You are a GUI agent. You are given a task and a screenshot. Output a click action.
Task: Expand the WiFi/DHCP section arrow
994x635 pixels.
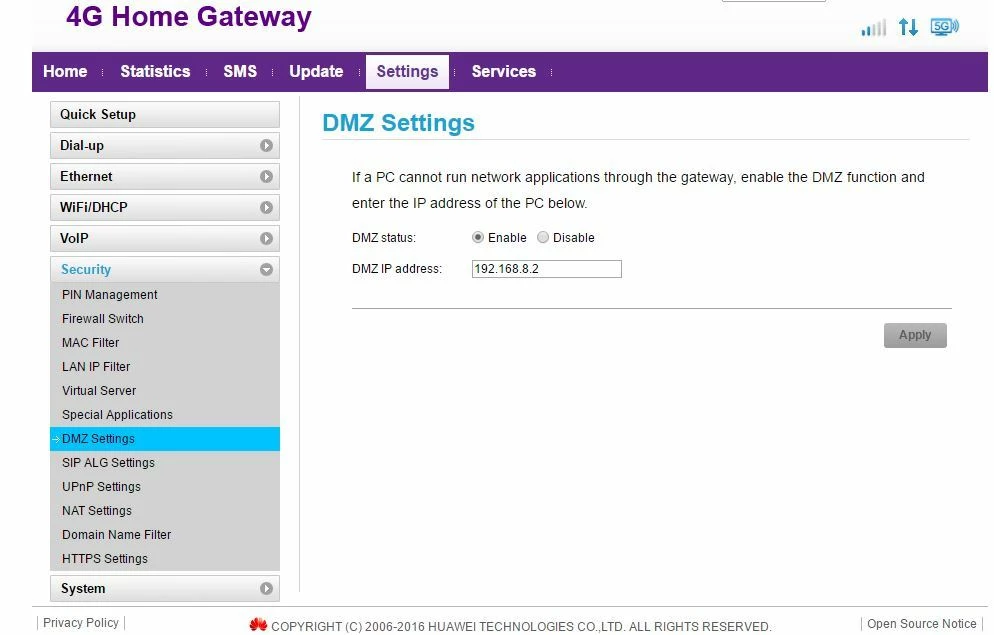click(266, 207)
